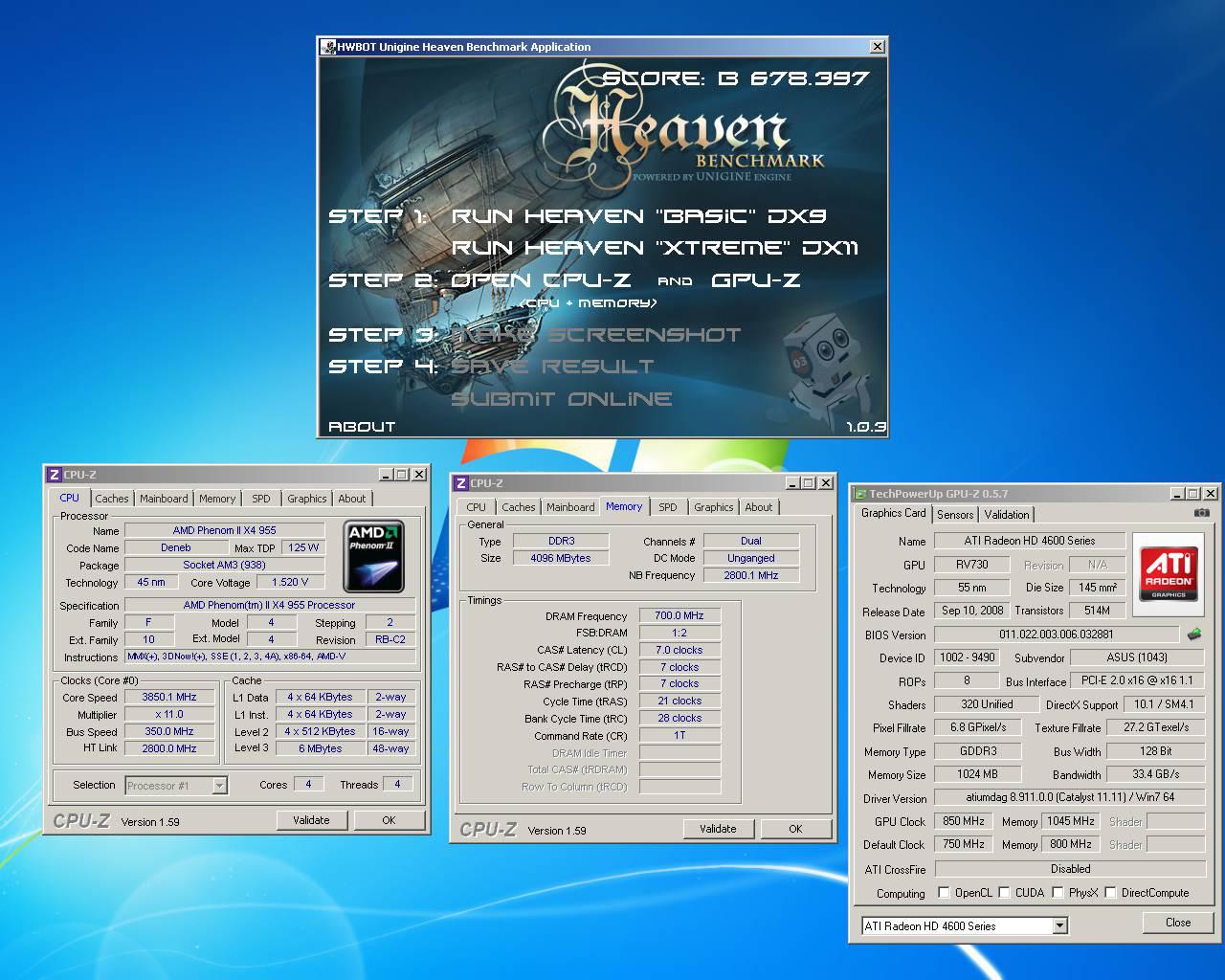This screenshot has height=980, width=1225.
Task: Click the CPU-Z Memory window title icon
Action: 461,483
